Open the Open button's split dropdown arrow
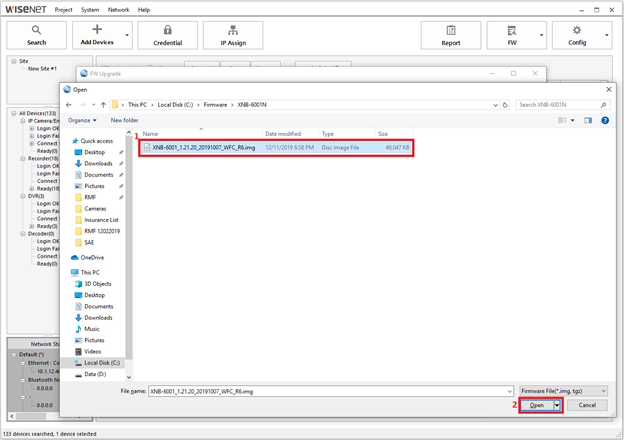Image resolution: width=624 pixels, height=440 pixels. tap(557, 405)
